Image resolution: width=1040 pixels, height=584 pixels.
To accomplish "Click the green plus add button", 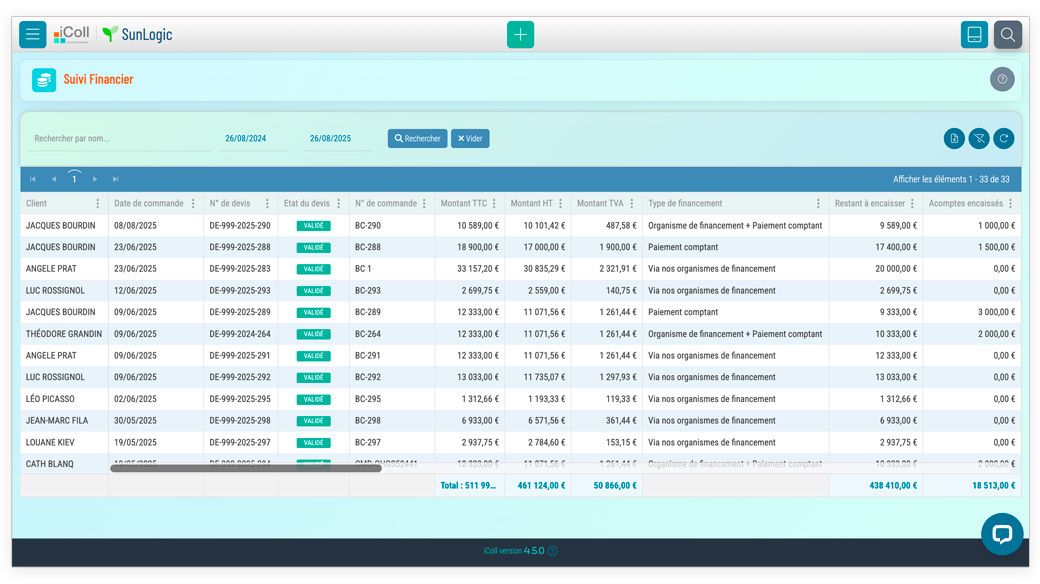I will pyautogui.click(x=520, y=34).
